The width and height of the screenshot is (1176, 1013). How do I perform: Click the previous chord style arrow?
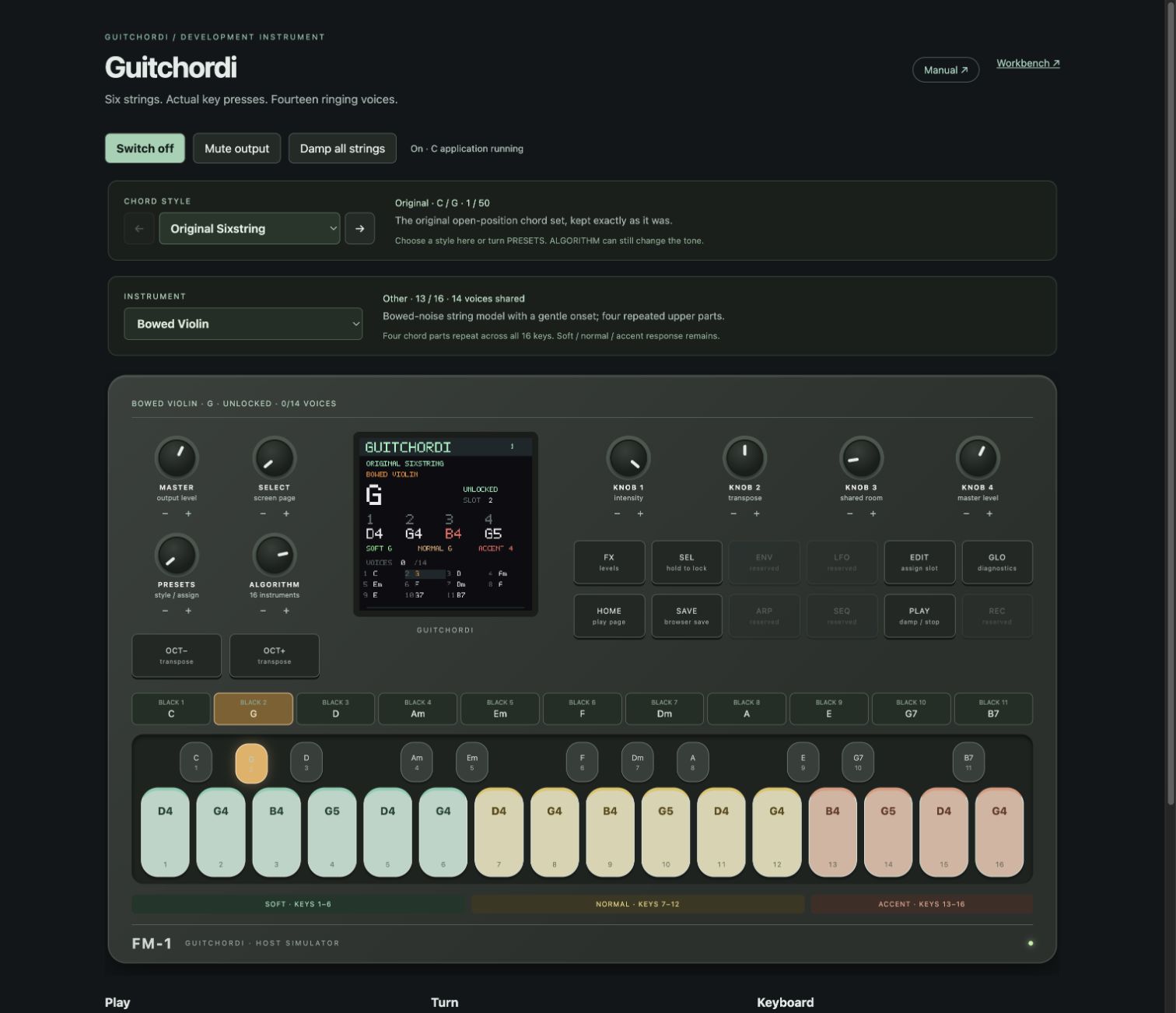(x=139, y=229)
